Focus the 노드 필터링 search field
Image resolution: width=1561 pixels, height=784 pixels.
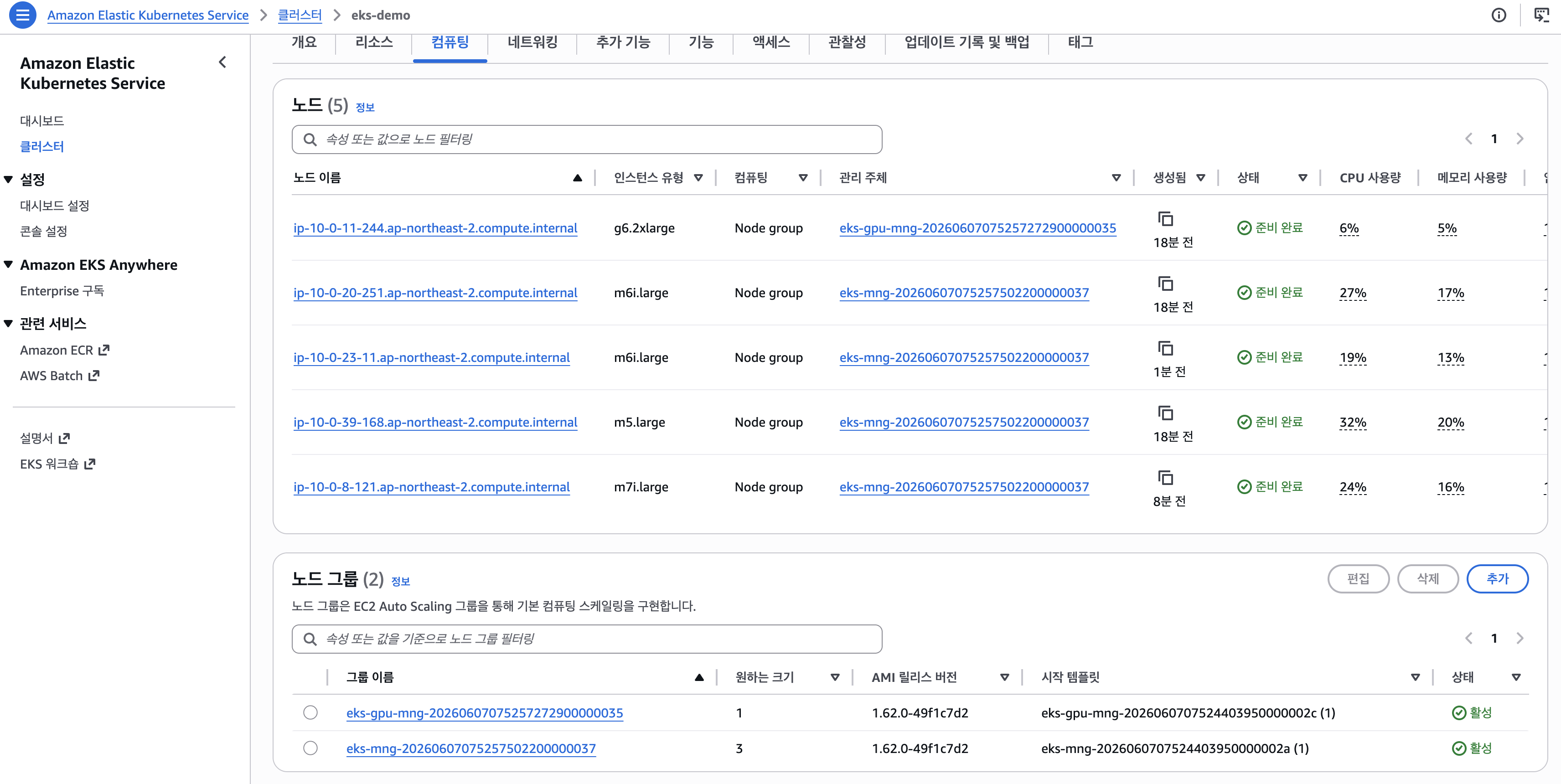[x=587, y=139]
